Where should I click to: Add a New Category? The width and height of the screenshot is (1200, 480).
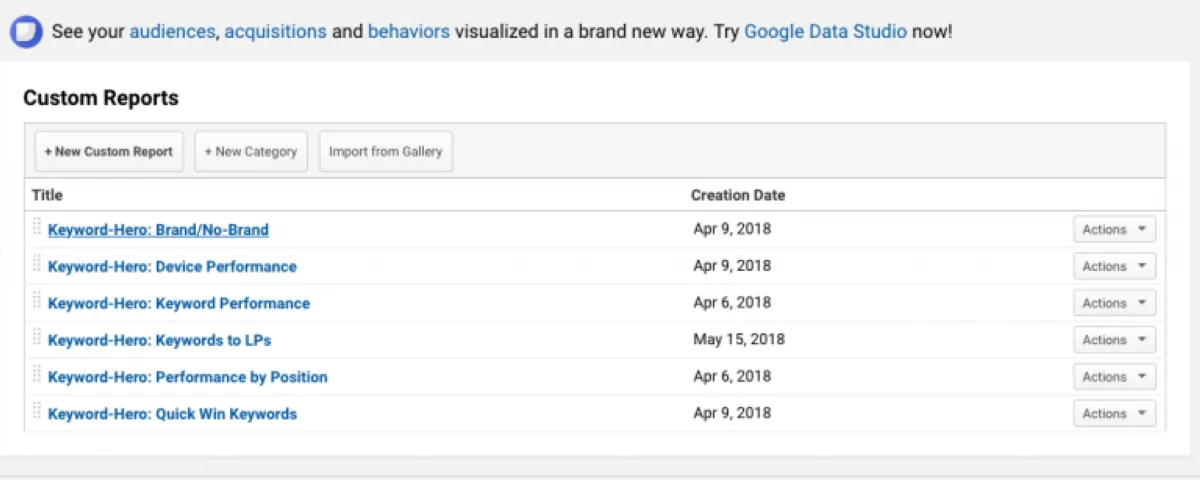tap(250, 152)
